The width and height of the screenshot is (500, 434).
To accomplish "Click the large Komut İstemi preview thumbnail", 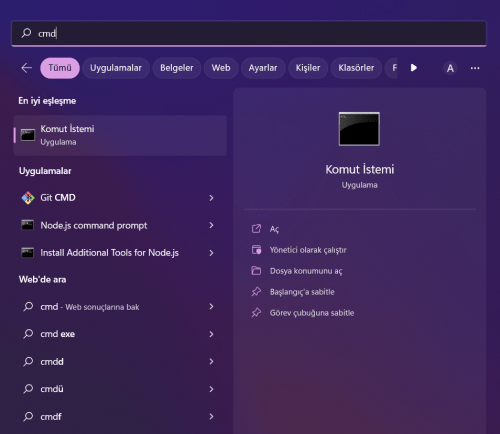I will coord(359,129).
